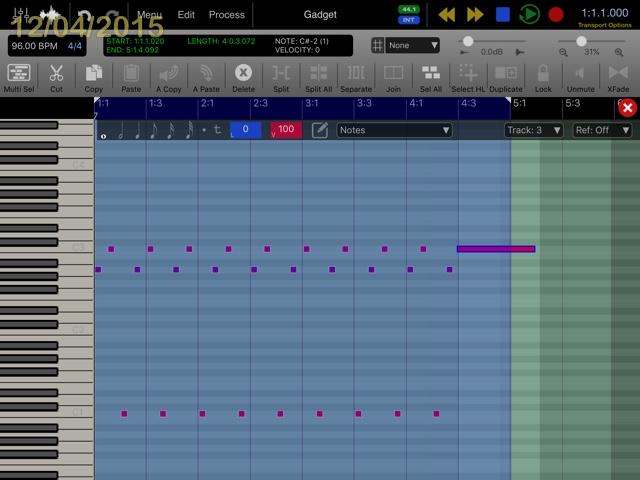
Task: Click the A Copy automation icon
Action: [x=169, y=78]
